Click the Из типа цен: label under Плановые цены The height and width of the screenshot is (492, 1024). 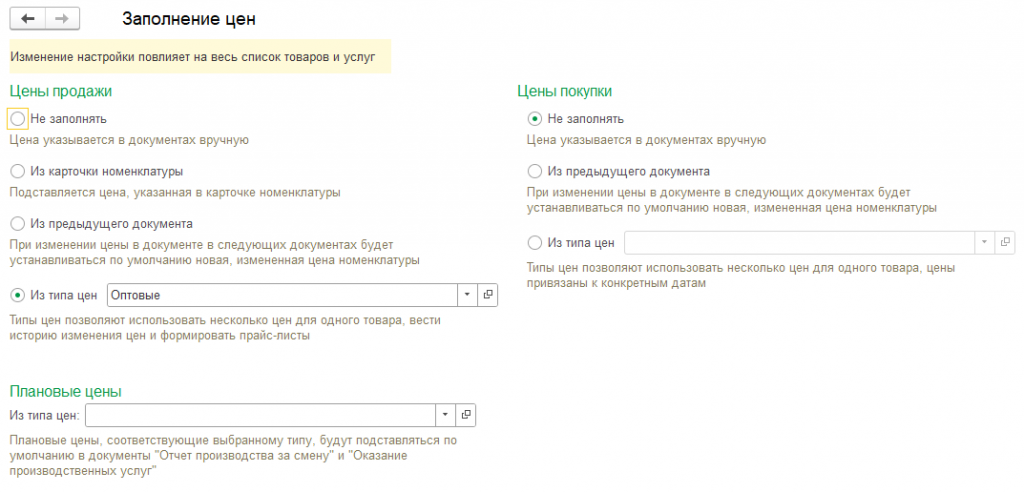45,415
